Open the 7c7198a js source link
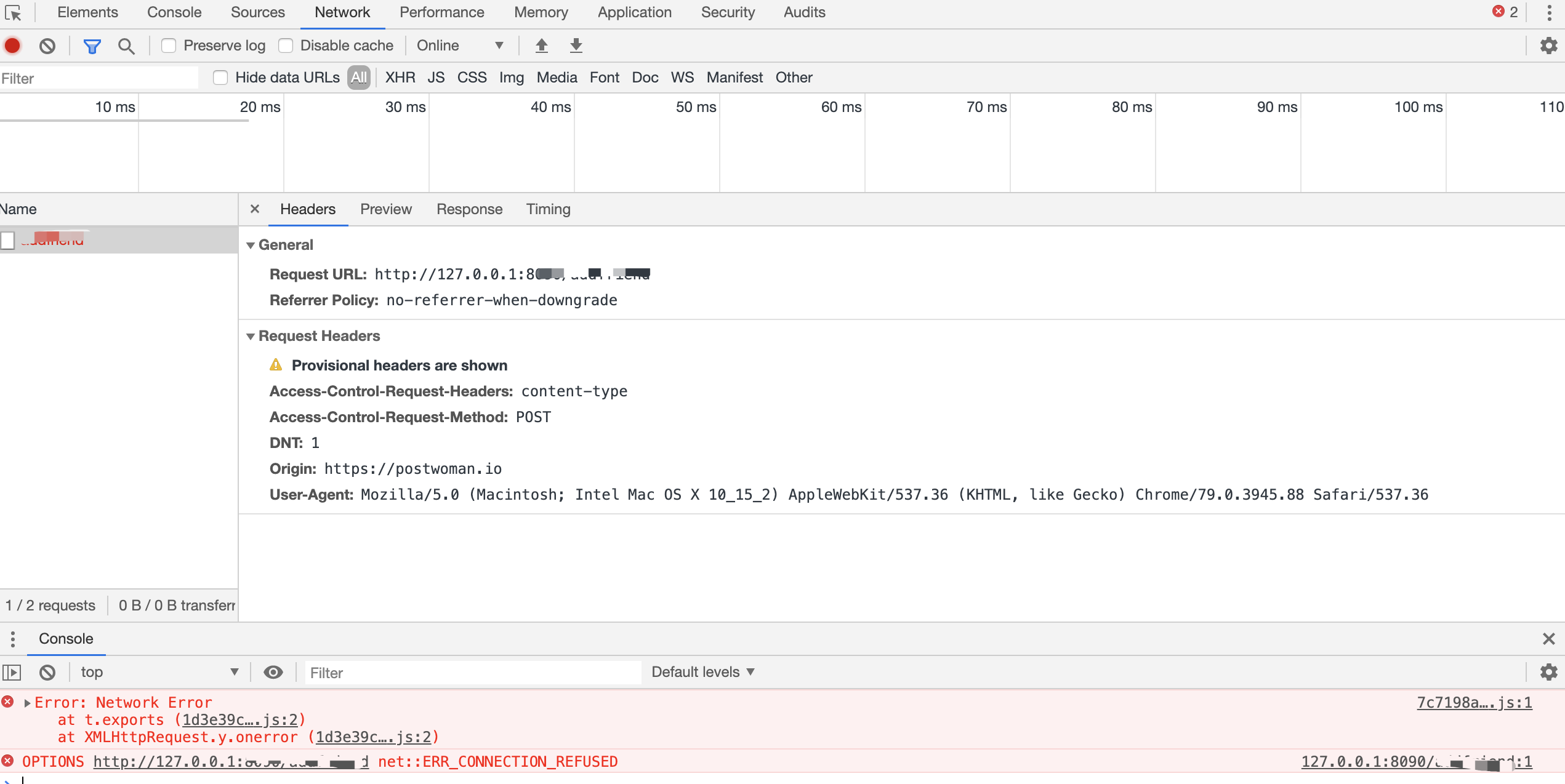 pyautogui.click(x=1474, y=703)
